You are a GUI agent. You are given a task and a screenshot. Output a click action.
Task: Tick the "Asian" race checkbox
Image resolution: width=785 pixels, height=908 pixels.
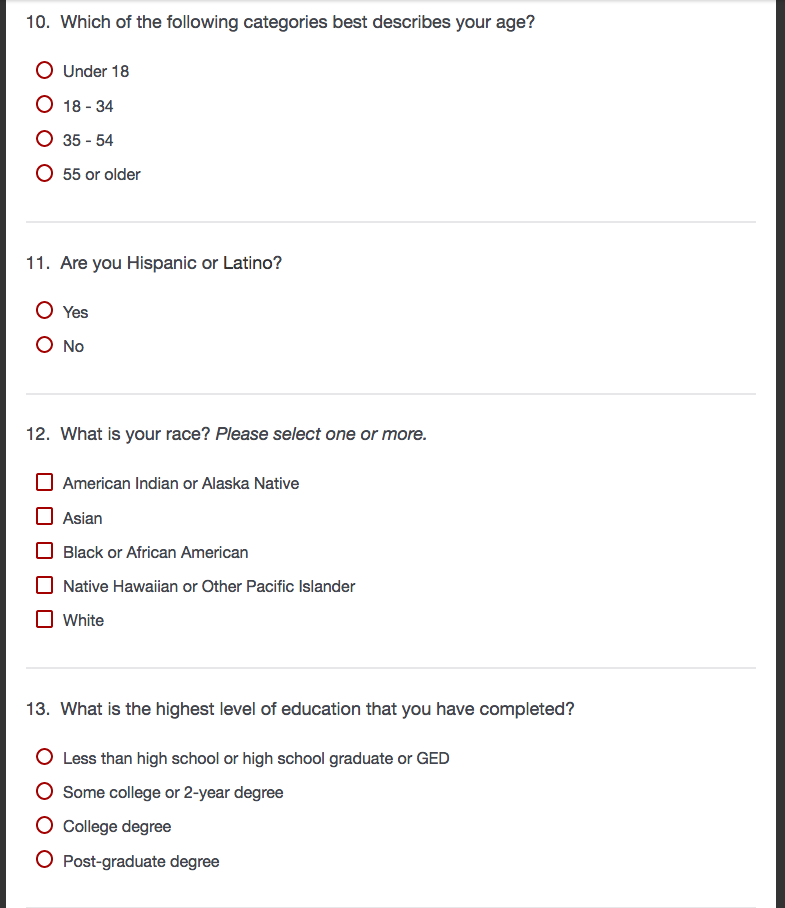pyautogui.click(x=44, y=517)
